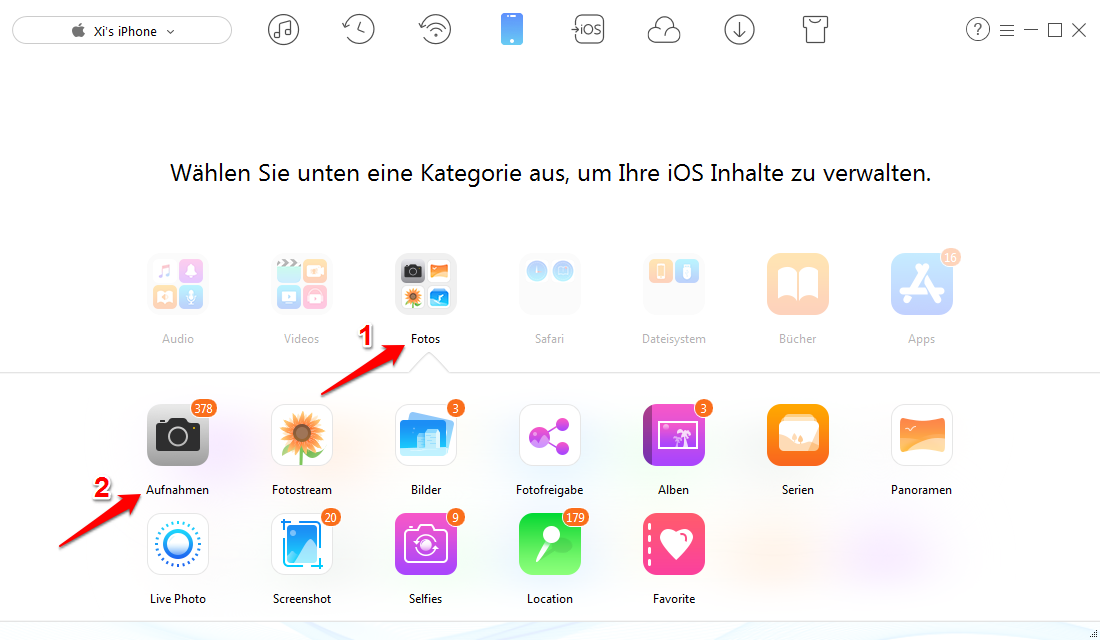The height and width of the screenshot is (640, 1100).
Task: Open the Panoramen icon
Action: [922, 435]
